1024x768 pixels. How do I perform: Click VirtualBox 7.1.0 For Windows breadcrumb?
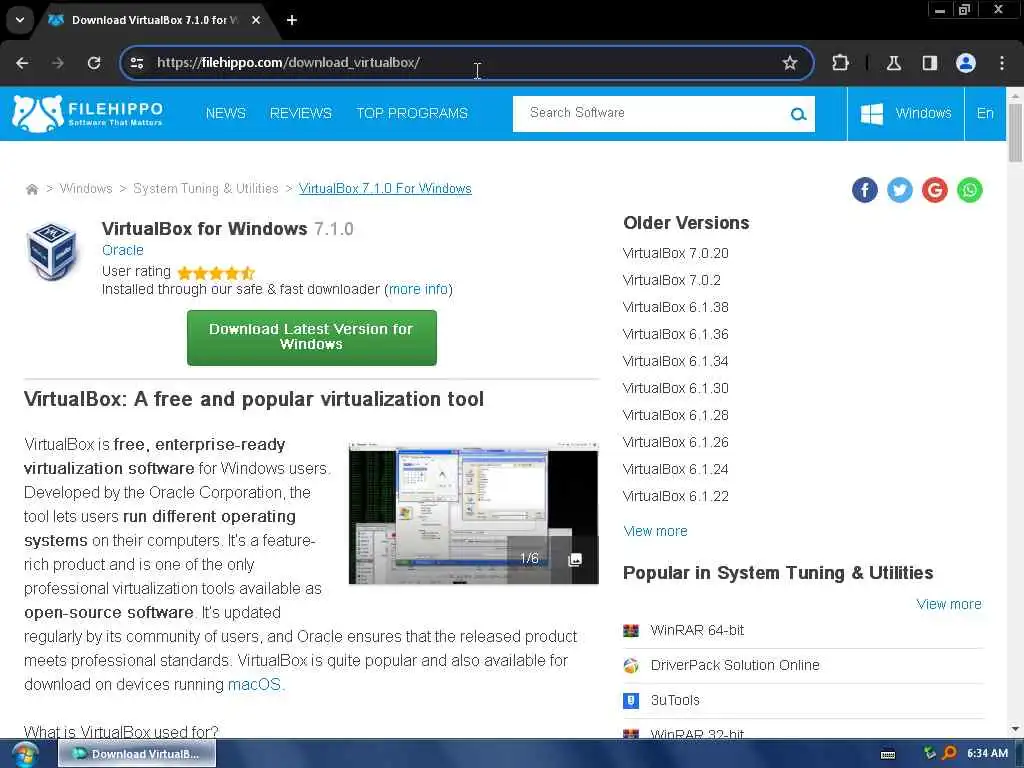tap(385, 189)
